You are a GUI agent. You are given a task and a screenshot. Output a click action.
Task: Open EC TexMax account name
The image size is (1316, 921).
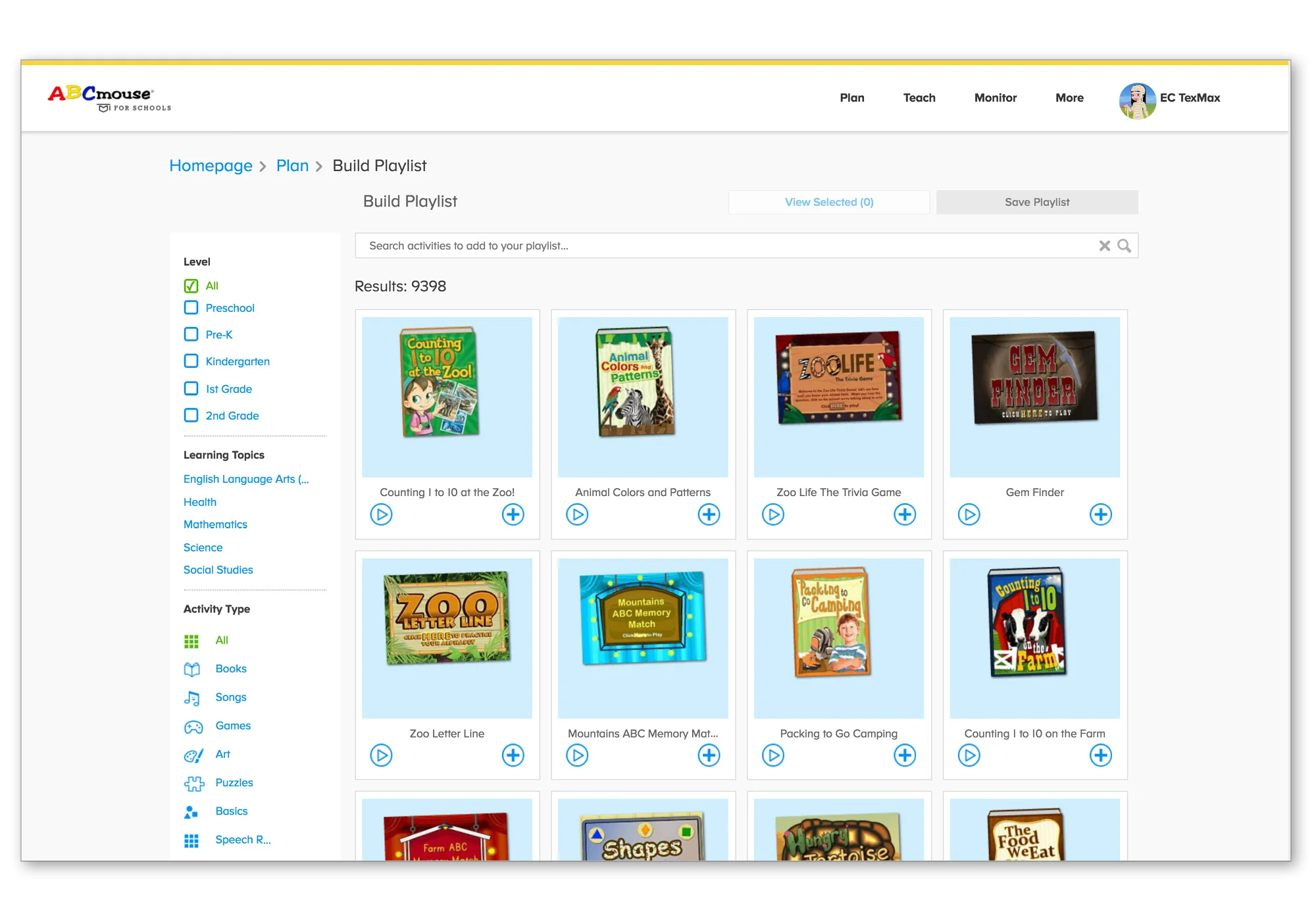tap(1190, 98)
